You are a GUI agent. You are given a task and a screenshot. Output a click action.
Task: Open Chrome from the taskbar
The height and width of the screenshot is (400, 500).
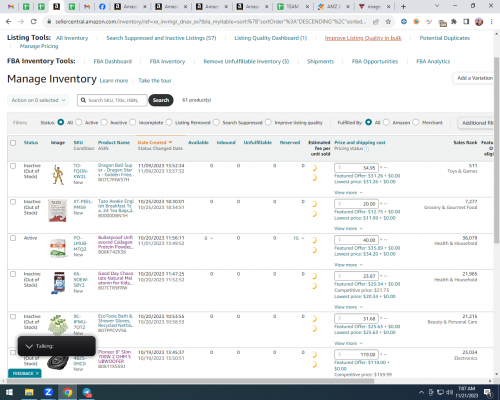pos(68,392)
